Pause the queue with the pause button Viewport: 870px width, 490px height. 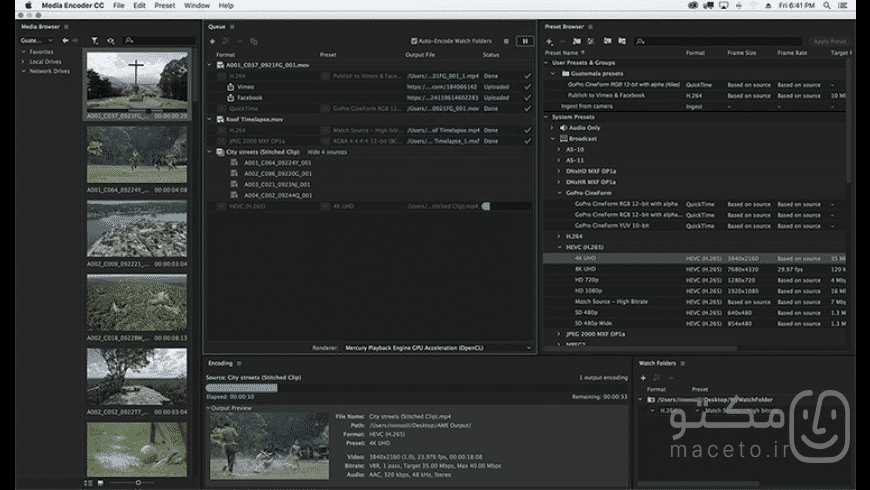pyautogui.click(x=525, y=41)
